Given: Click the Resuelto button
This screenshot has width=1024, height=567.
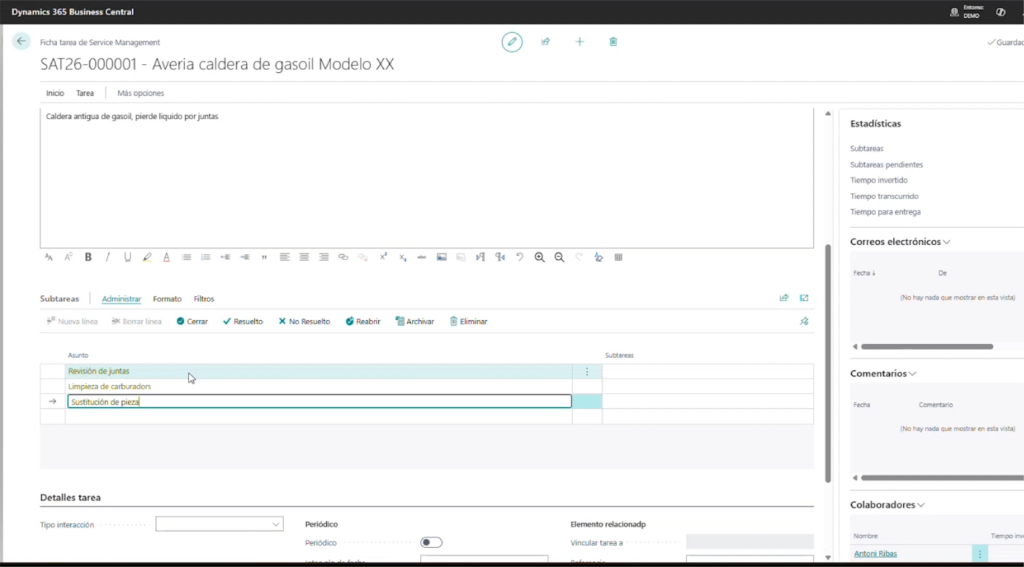Looking at the screenshot, I should point(242,322).
